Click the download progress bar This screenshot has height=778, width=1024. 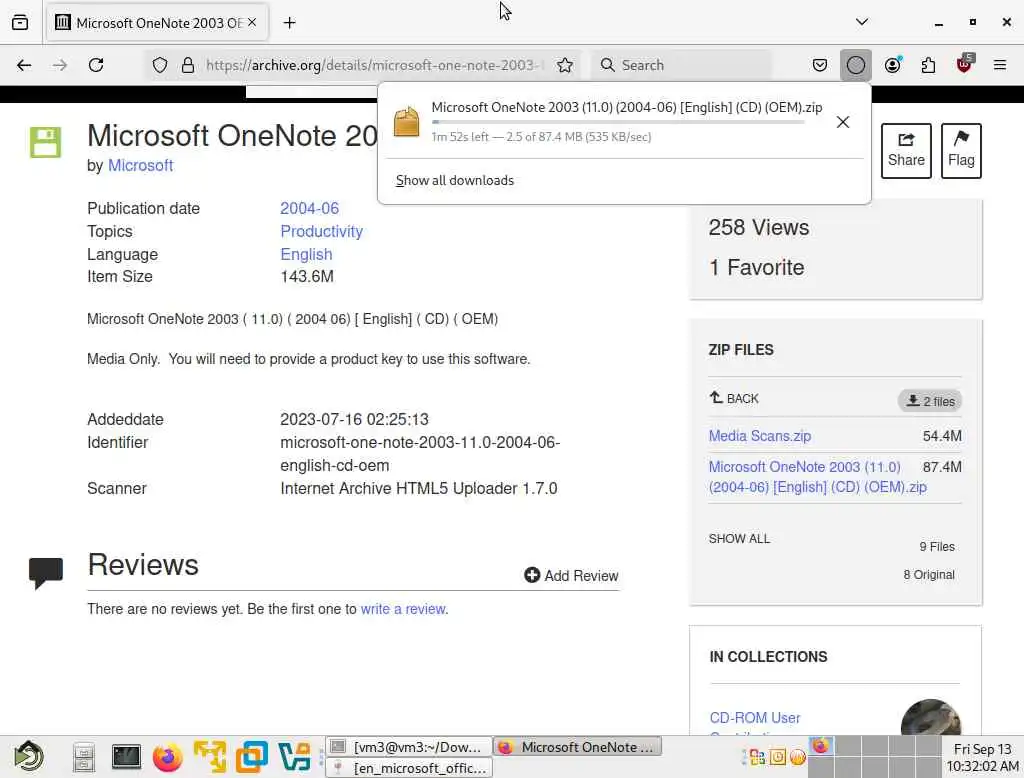pyautogui.click(x=617, y=122)
